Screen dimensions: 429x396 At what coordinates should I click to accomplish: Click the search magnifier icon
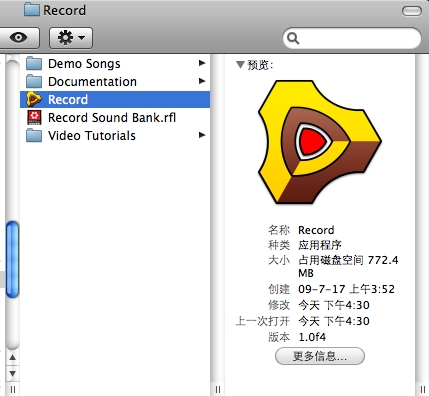tap(293, 38)
